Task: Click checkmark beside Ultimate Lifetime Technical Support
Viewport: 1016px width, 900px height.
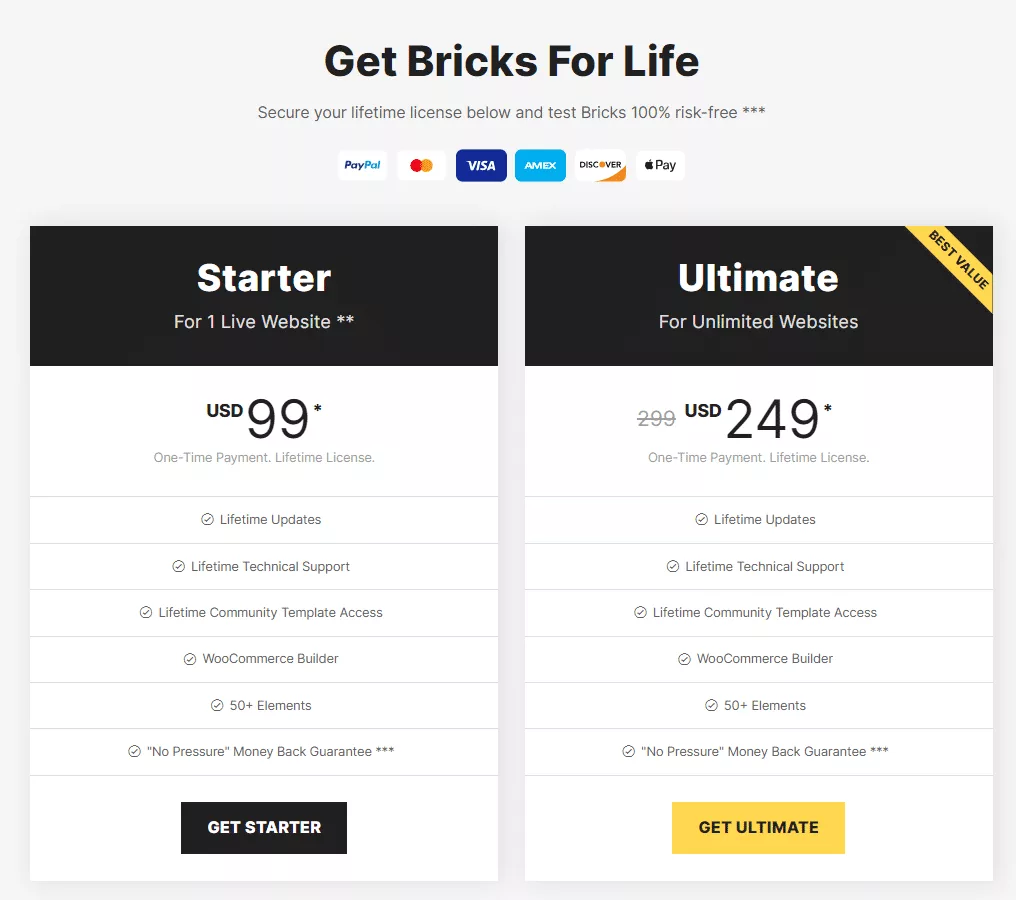Action: tap(673, 566)
